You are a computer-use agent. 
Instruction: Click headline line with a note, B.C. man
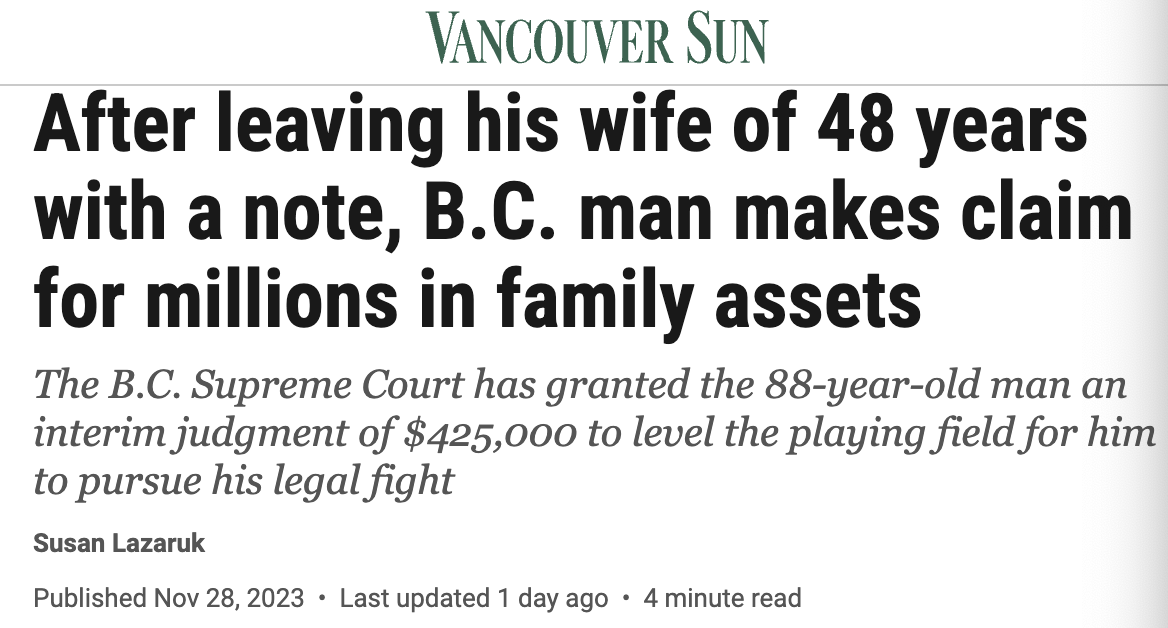click(x=583, y=213)
